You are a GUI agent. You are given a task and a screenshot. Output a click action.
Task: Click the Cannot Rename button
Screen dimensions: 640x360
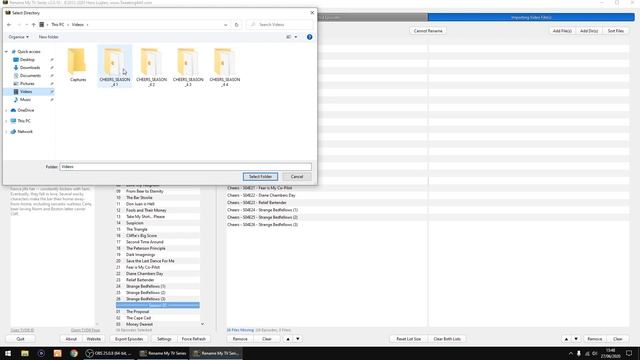(x=428, y=31)
